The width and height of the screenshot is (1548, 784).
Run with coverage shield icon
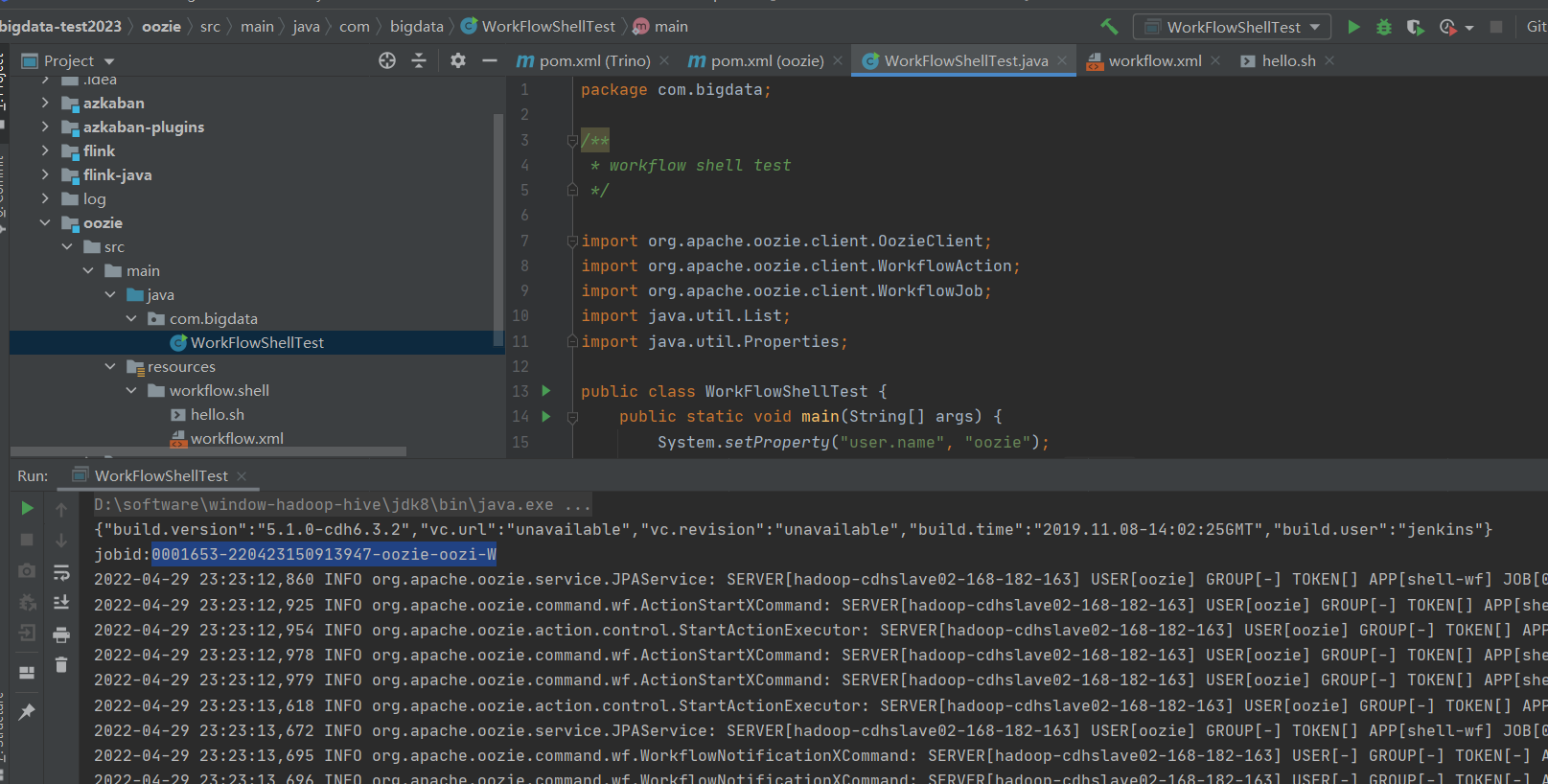[x=1415, y=27]
